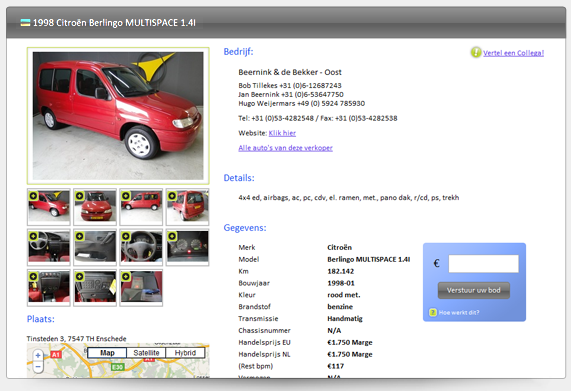571x391 pixels.
Task: Click the 'Verstuur uw bod' button
Action: point(473,290)
